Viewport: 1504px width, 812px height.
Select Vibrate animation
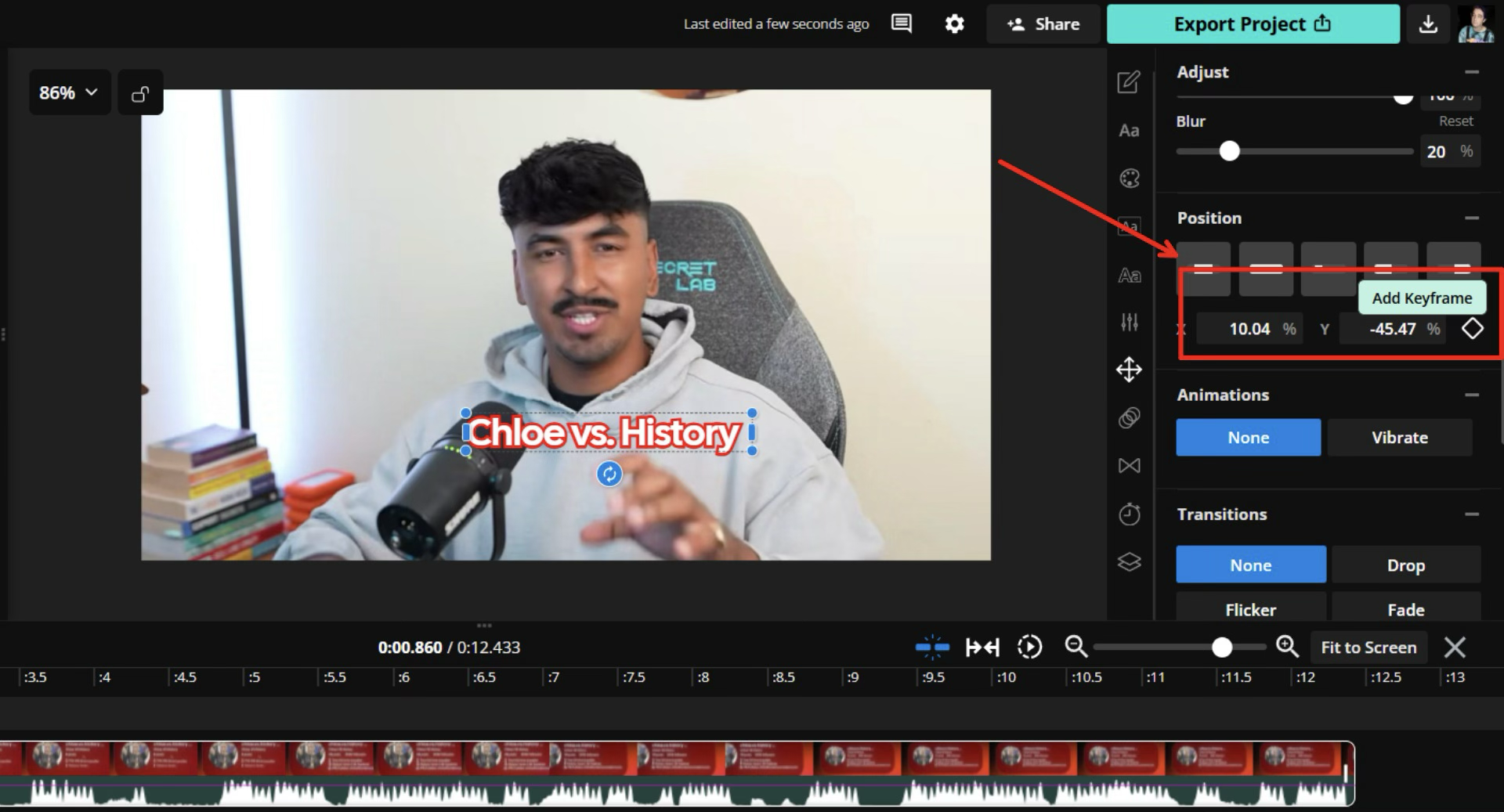coord(1399,438)
